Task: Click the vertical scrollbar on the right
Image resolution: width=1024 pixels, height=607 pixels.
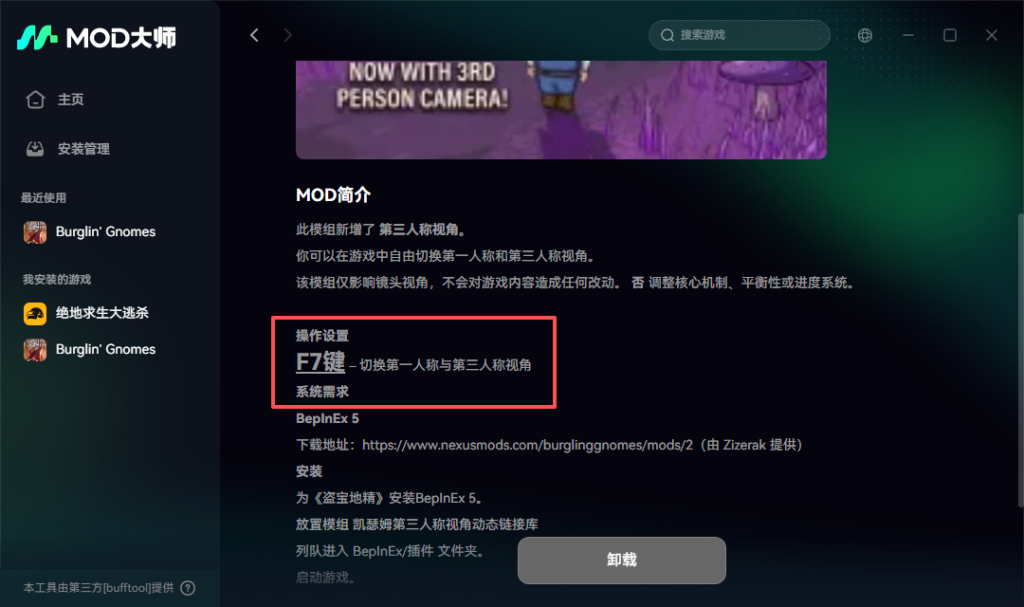Action: tap(1020, 359)
